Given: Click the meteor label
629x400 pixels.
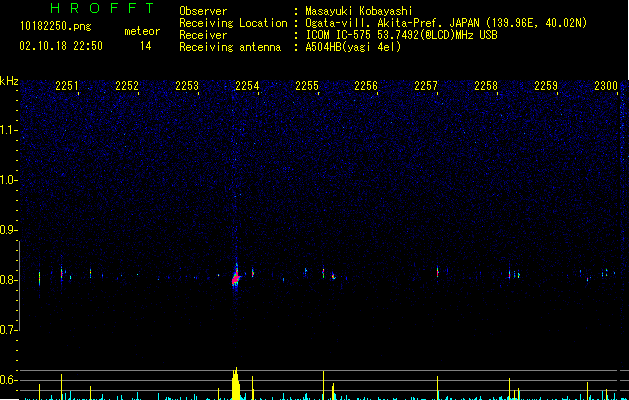Looking at the screenshot, I should pyautogui.click(x=142, y=31).
